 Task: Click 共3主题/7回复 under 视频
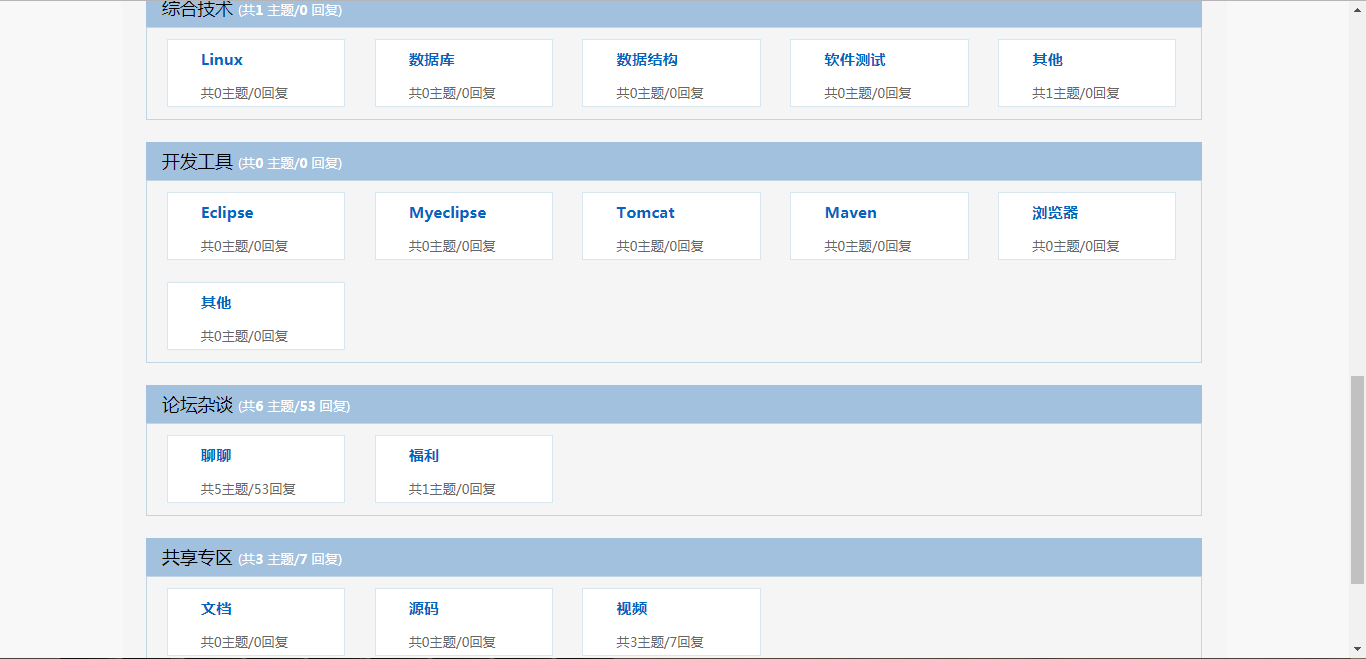(x=660, y=642)
